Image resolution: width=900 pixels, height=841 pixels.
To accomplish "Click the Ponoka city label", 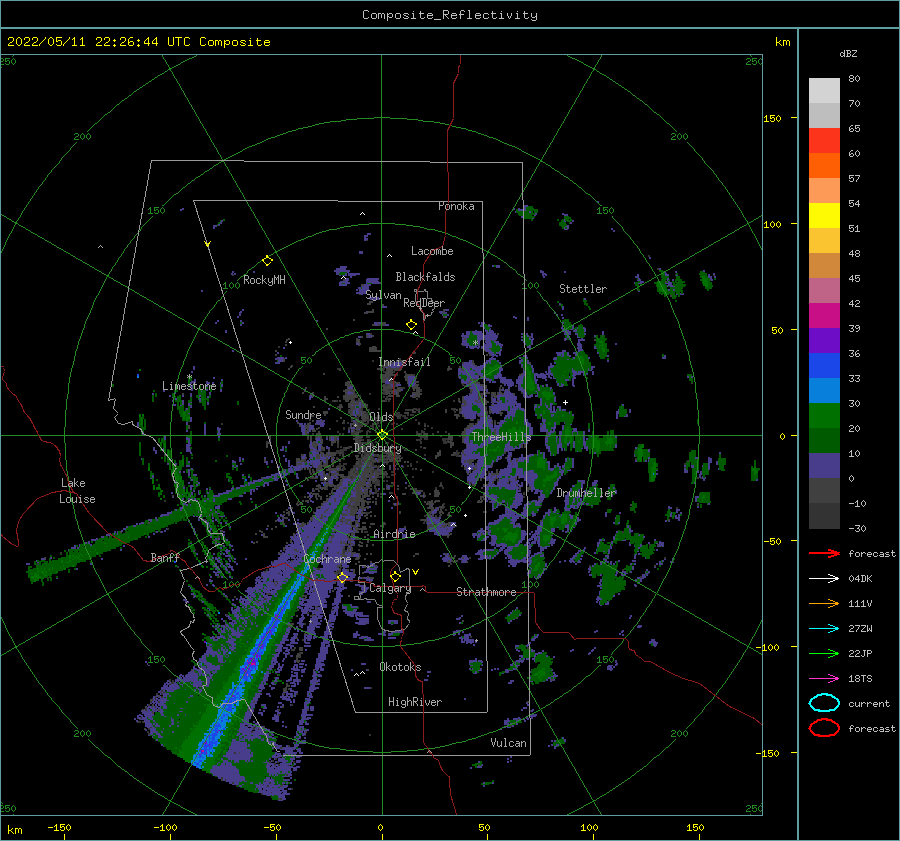I will click(x=456, y=206).
